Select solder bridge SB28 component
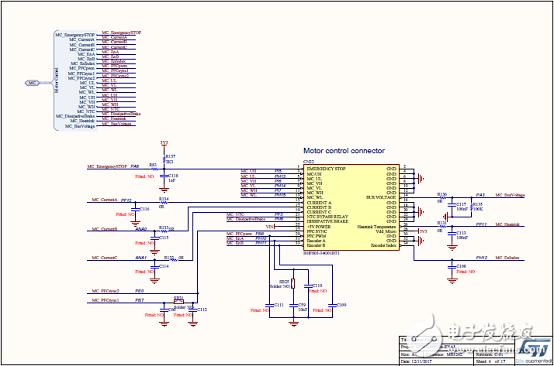554x366 pixels. coord(293,284)
